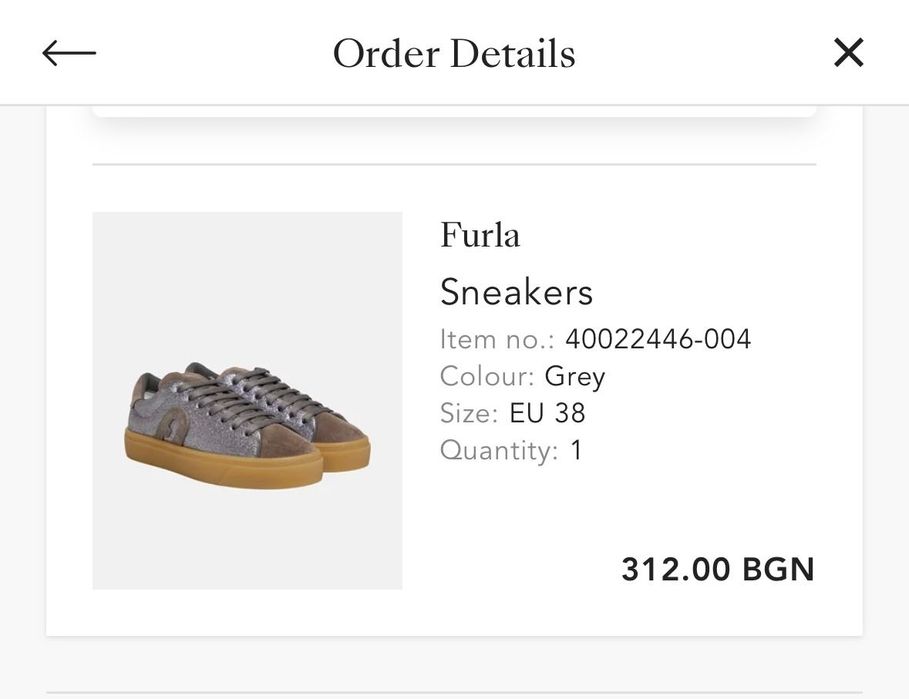Click the Grey colour value
Image resolution: width=909 pixels, height=699 pixels.
tap(575, 377)
